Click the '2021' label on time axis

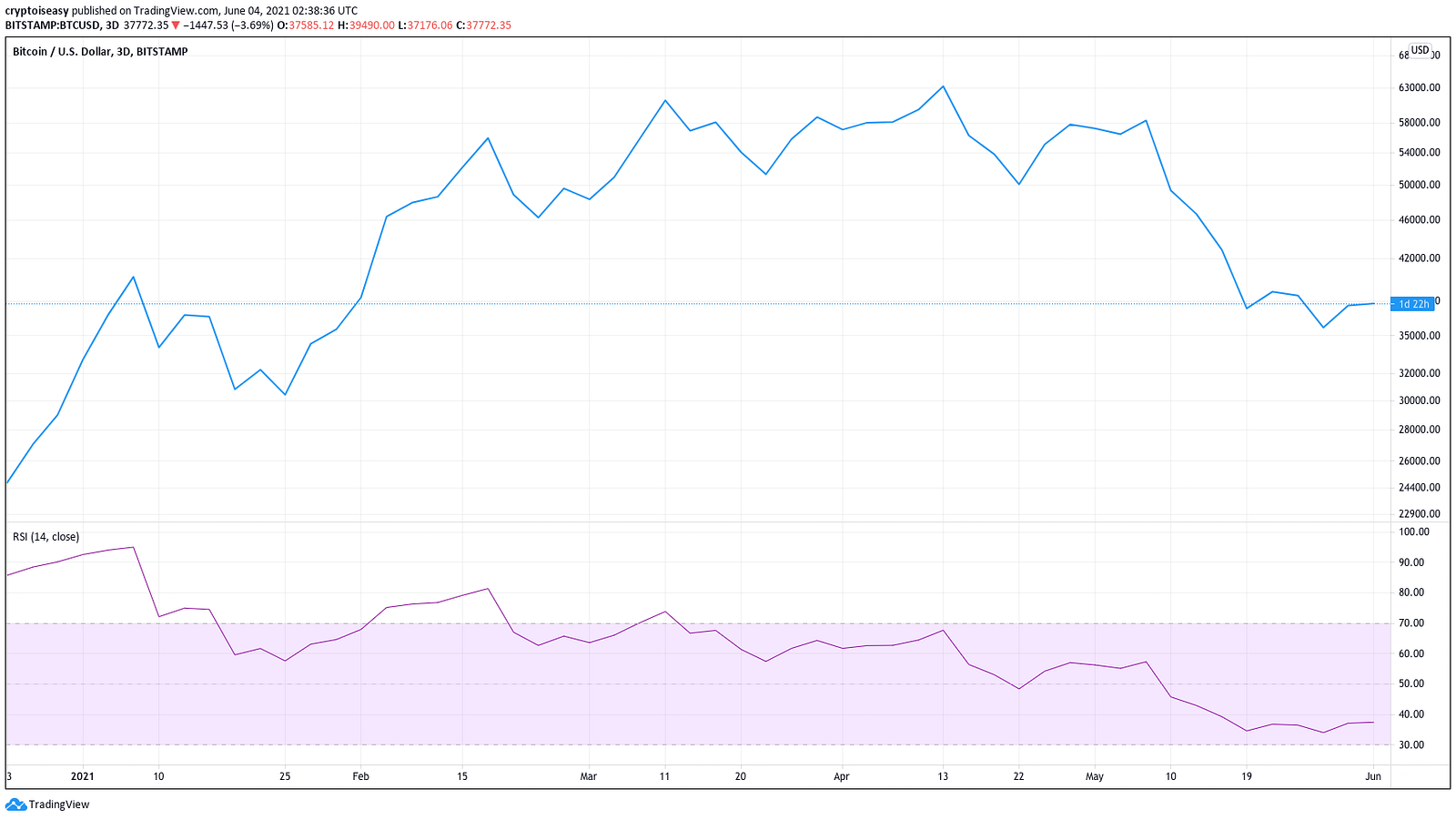tap(83, 776)
